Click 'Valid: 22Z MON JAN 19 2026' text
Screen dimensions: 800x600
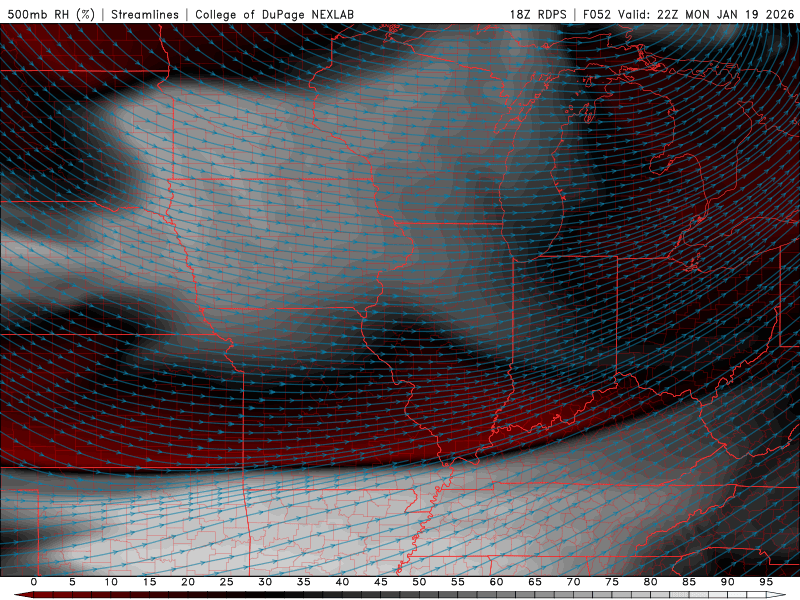pos(706,14)
